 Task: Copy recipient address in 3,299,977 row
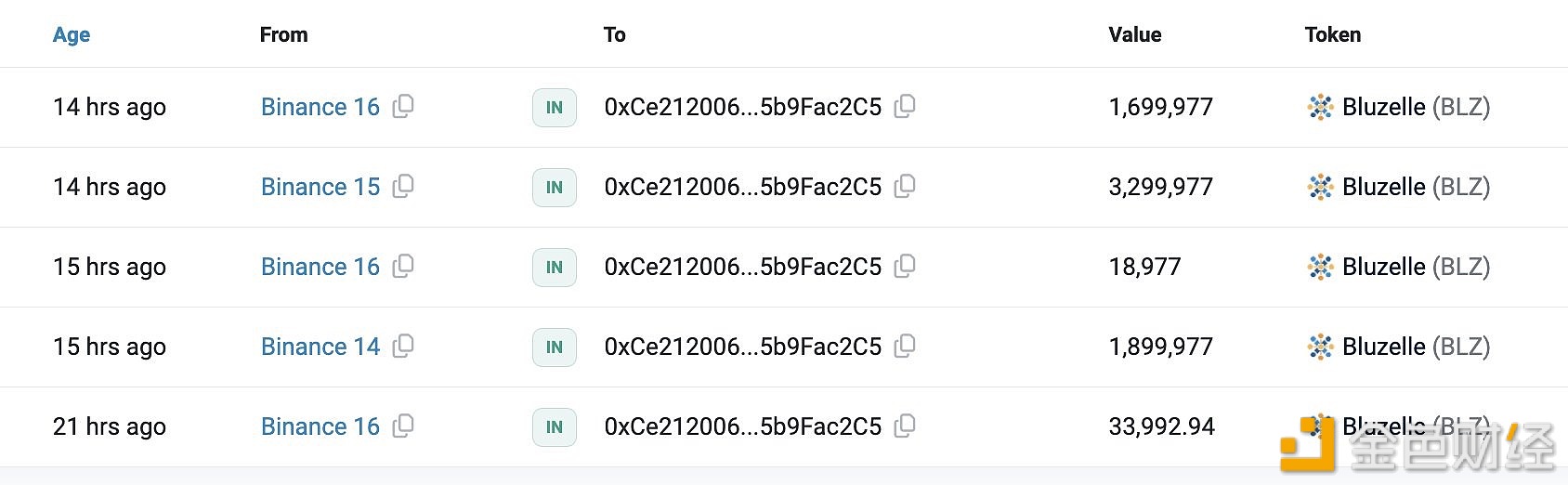click(905, 186)
